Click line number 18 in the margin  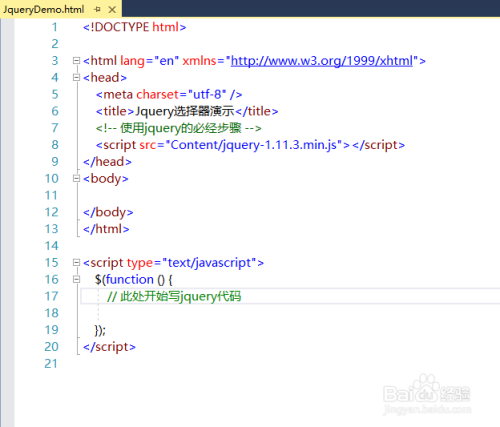coord(51,313)
